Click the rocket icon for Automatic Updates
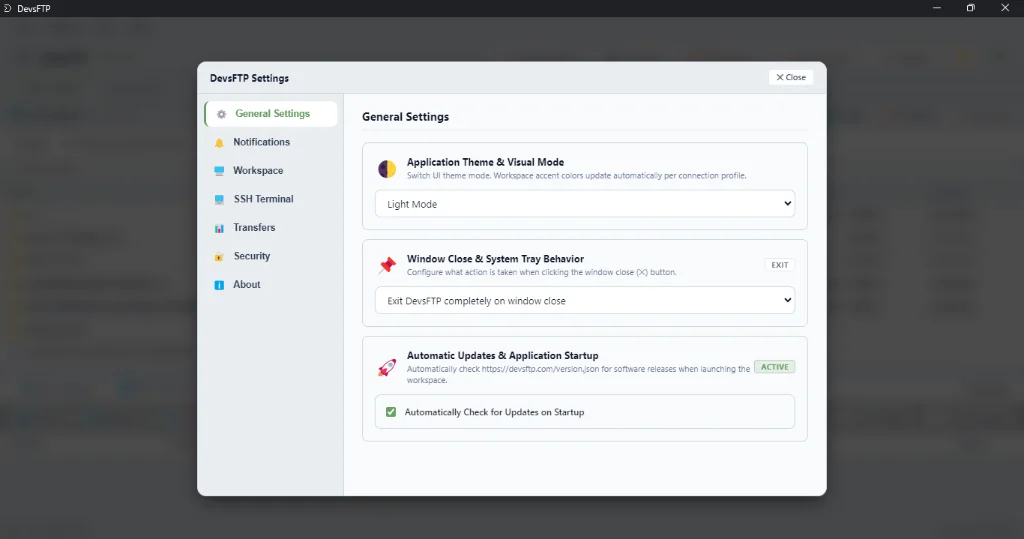 coord(387,367)
